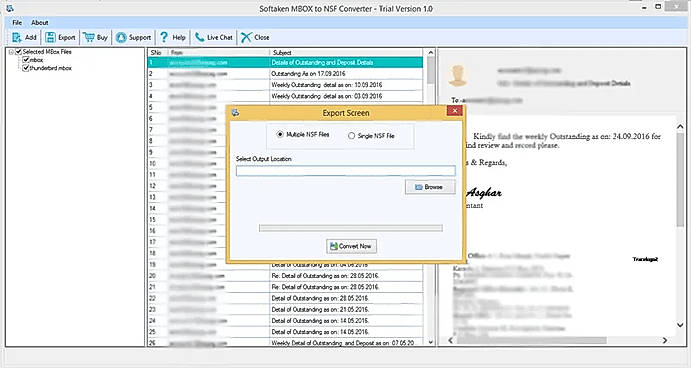Click the email list scroll down arrow
Image resolution: width=691 pixels, height=368 pixels.
(431, 342)
